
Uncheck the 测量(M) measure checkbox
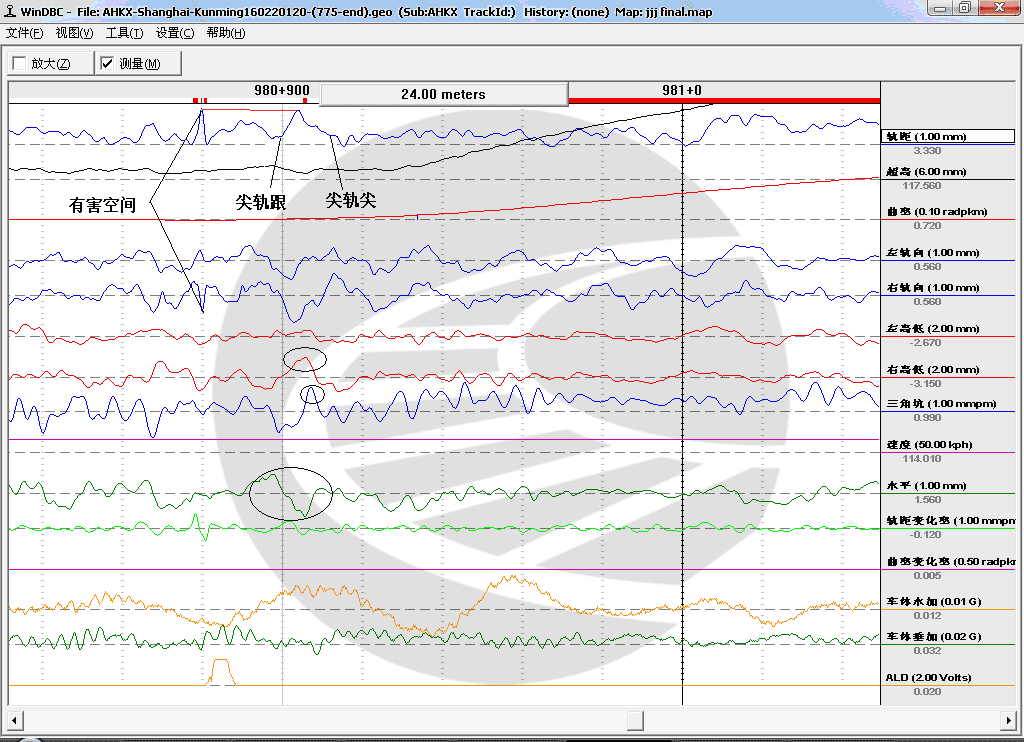coord(107,63)
